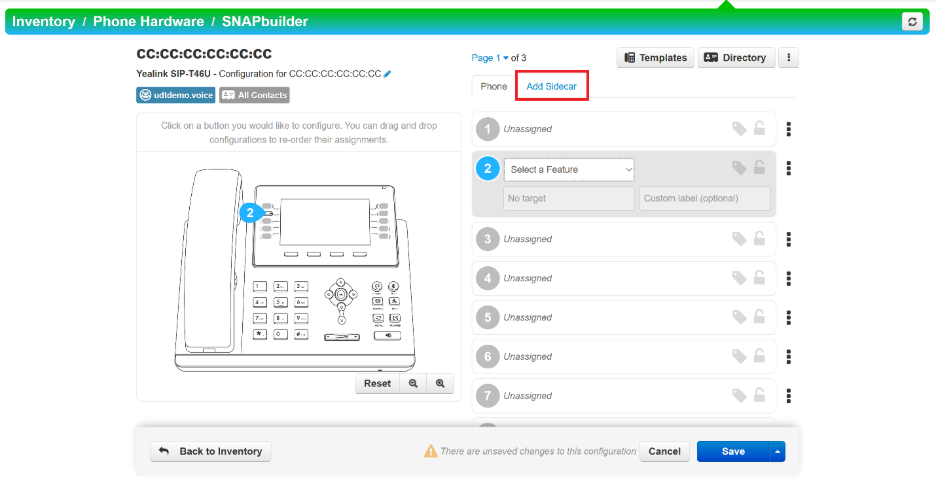Toggle lock icon on row 3
This screenshot has width=936, height=483.
point(759,239)
